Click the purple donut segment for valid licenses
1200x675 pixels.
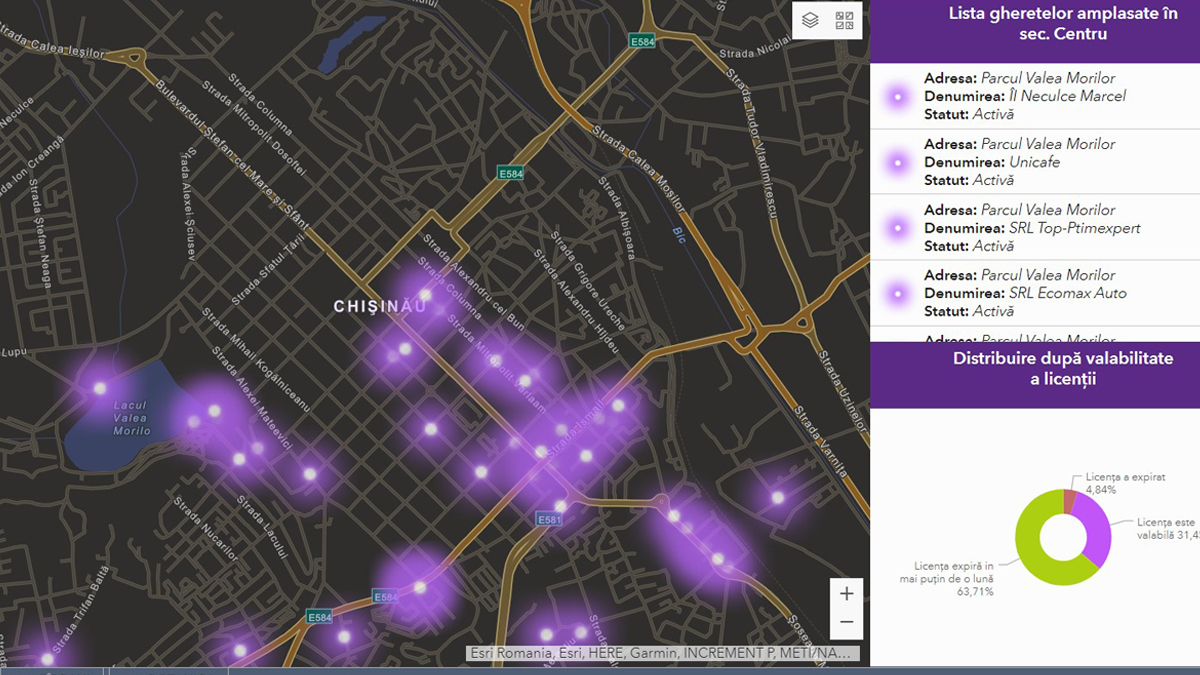[1100, 530]
